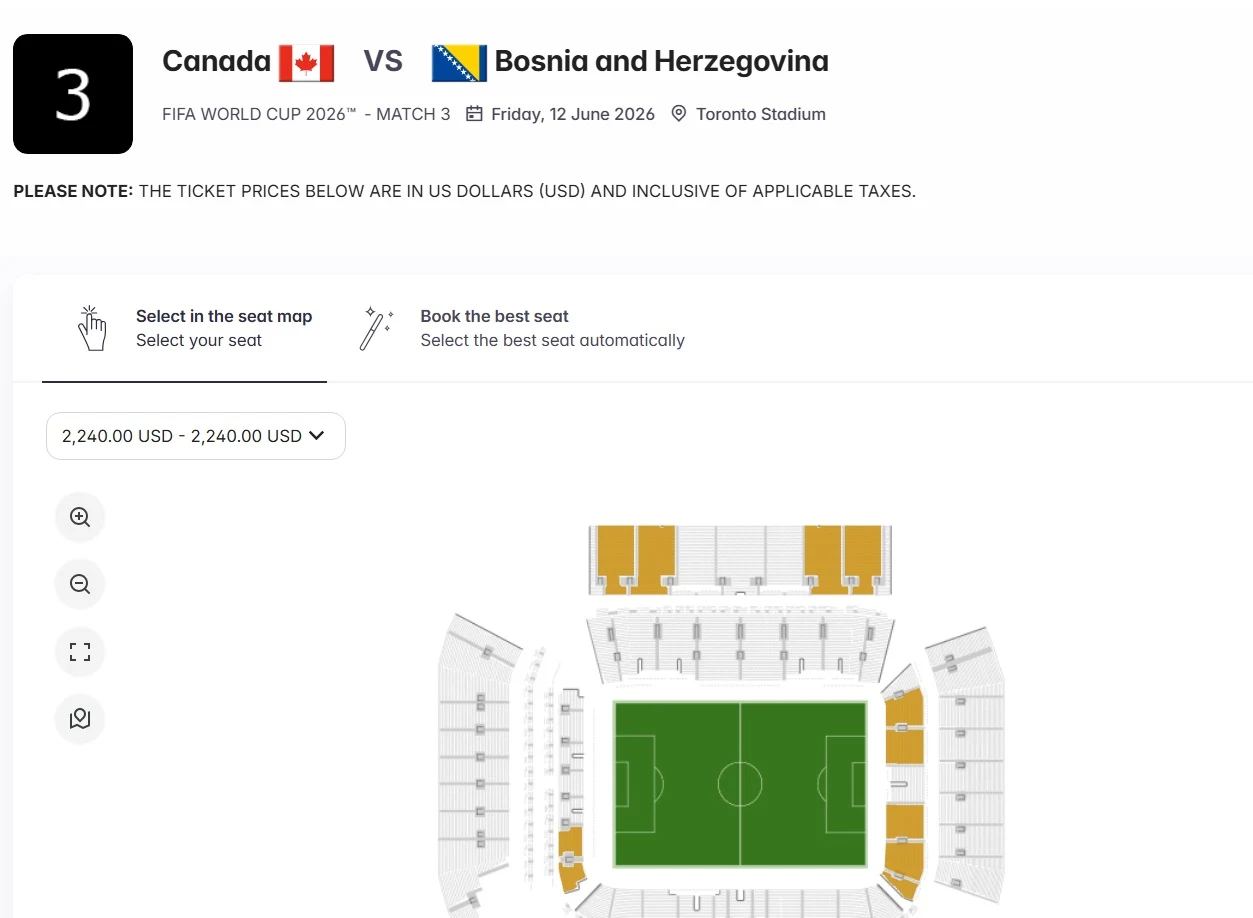
Task: Open the price range dropdown
Action: (x=195, y=436)
